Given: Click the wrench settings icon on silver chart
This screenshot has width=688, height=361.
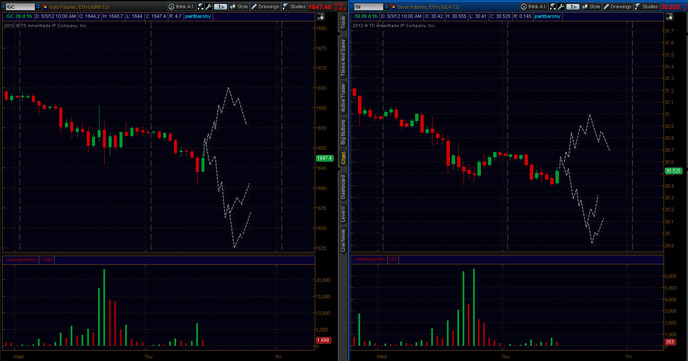Looking at the screenshot, I should (x=561, y=7).
